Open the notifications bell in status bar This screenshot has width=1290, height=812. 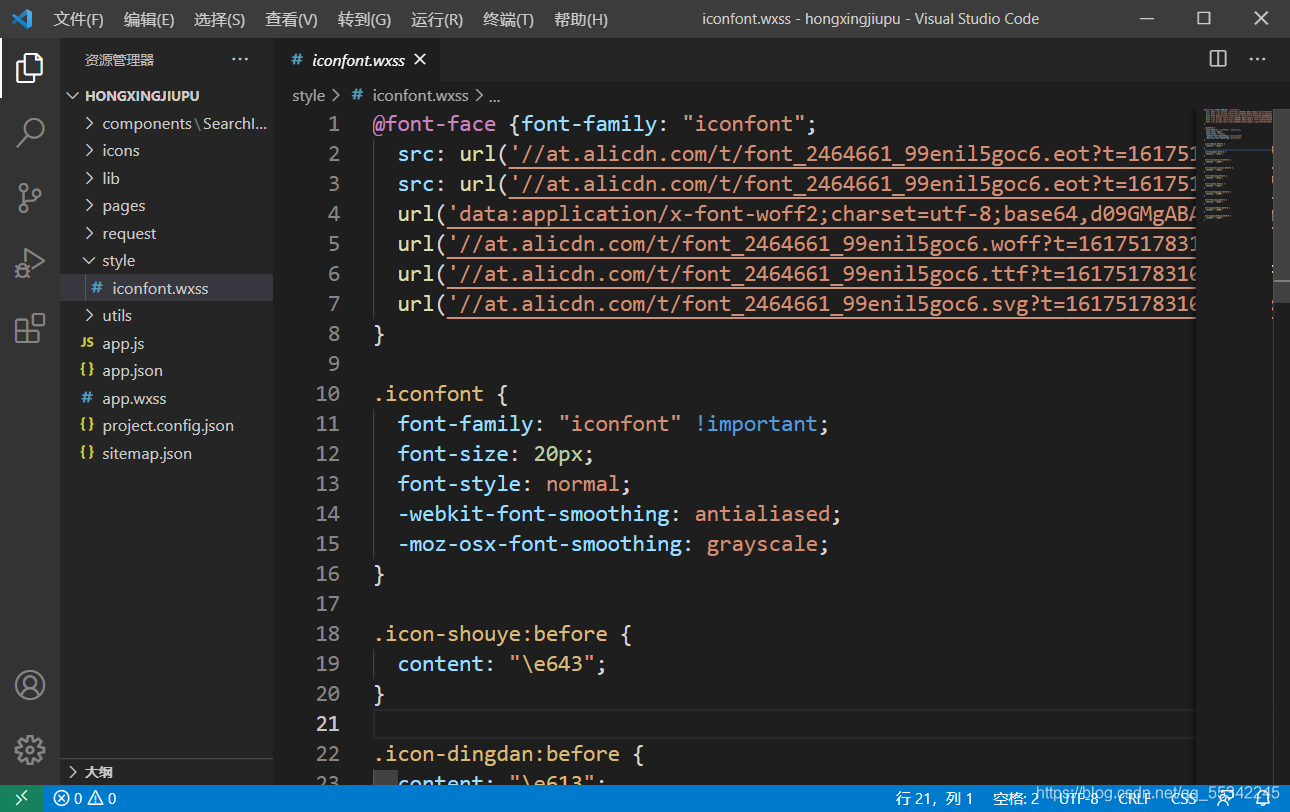[x=1263, y=798]
